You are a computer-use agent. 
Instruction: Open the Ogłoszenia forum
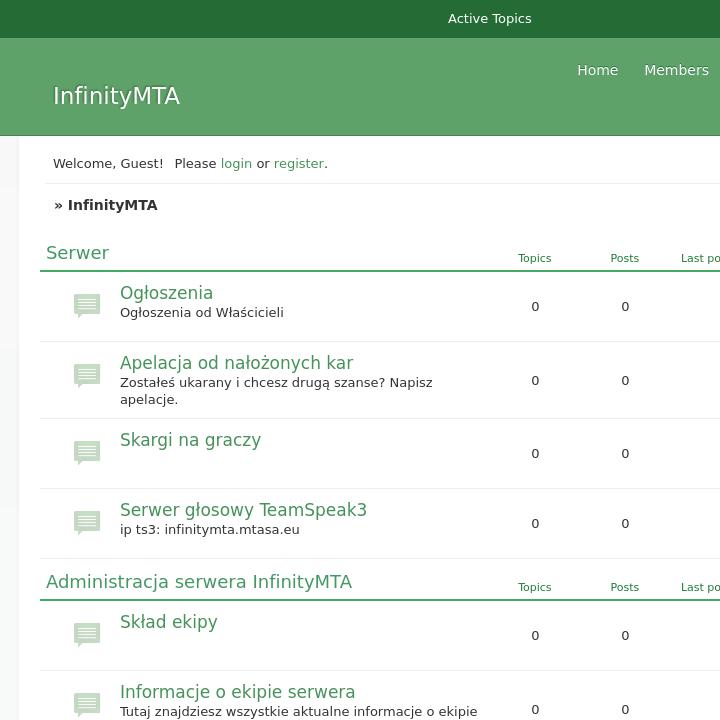166,293
